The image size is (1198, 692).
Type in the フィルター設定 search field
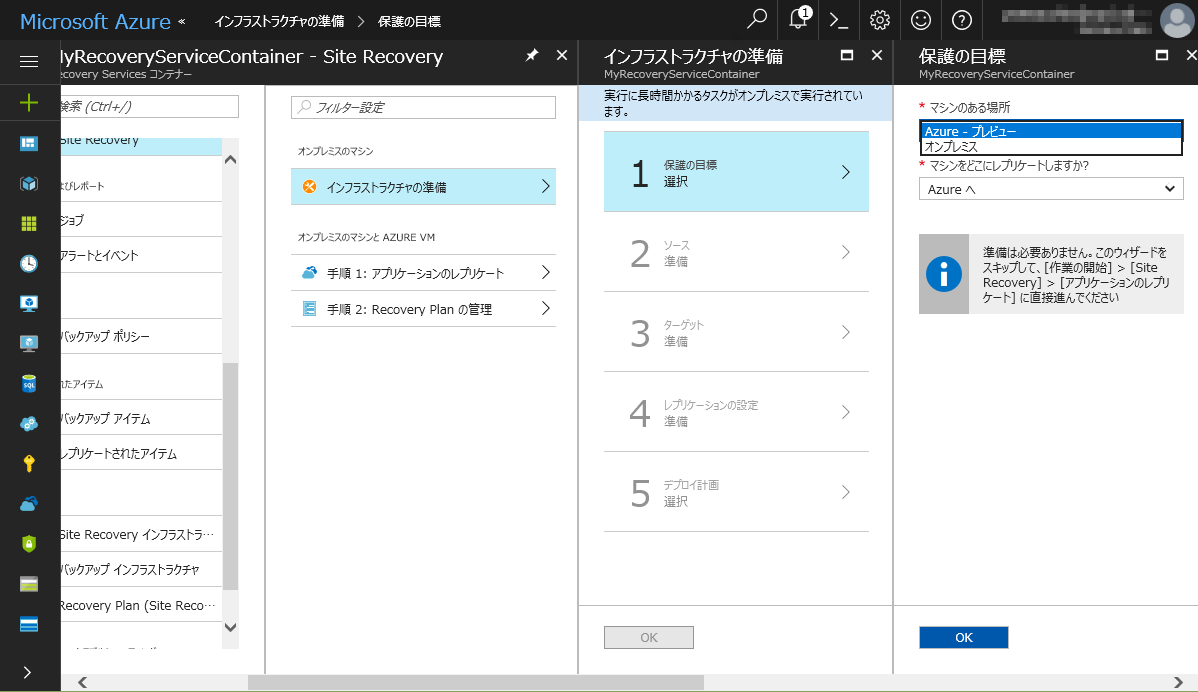[x=422, y=106]
